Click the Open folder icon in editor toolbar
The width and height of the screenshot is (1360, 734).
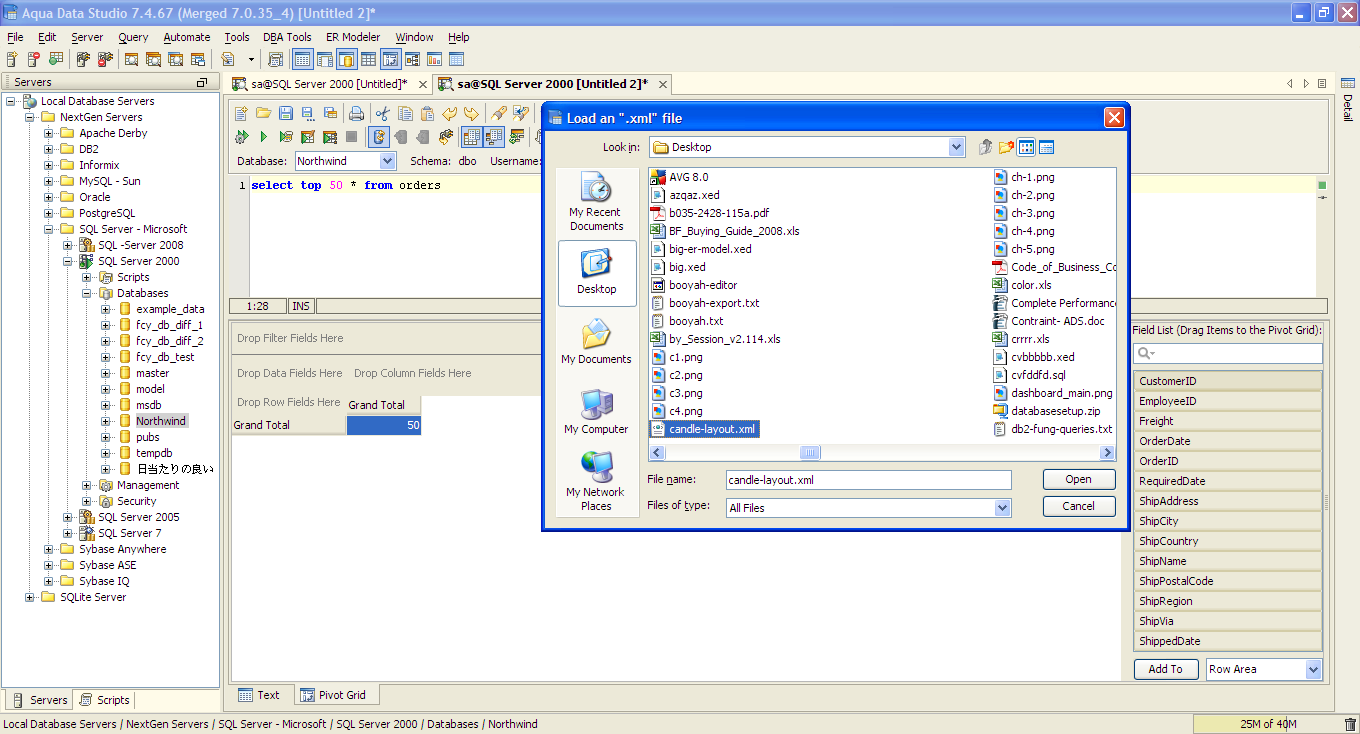263,113
